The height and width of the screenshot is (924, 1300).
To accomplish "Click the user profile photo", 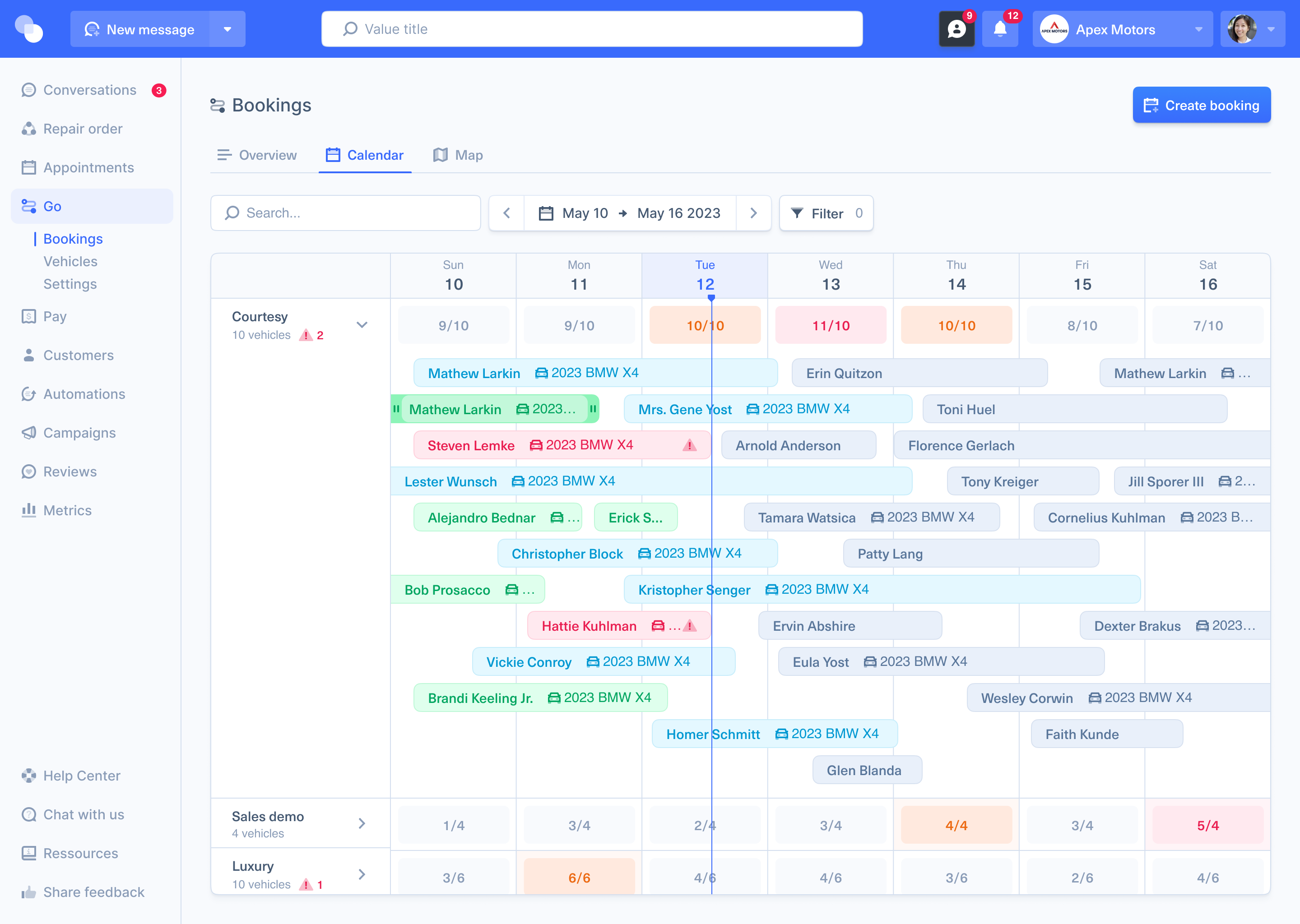I will (1241, 29).
